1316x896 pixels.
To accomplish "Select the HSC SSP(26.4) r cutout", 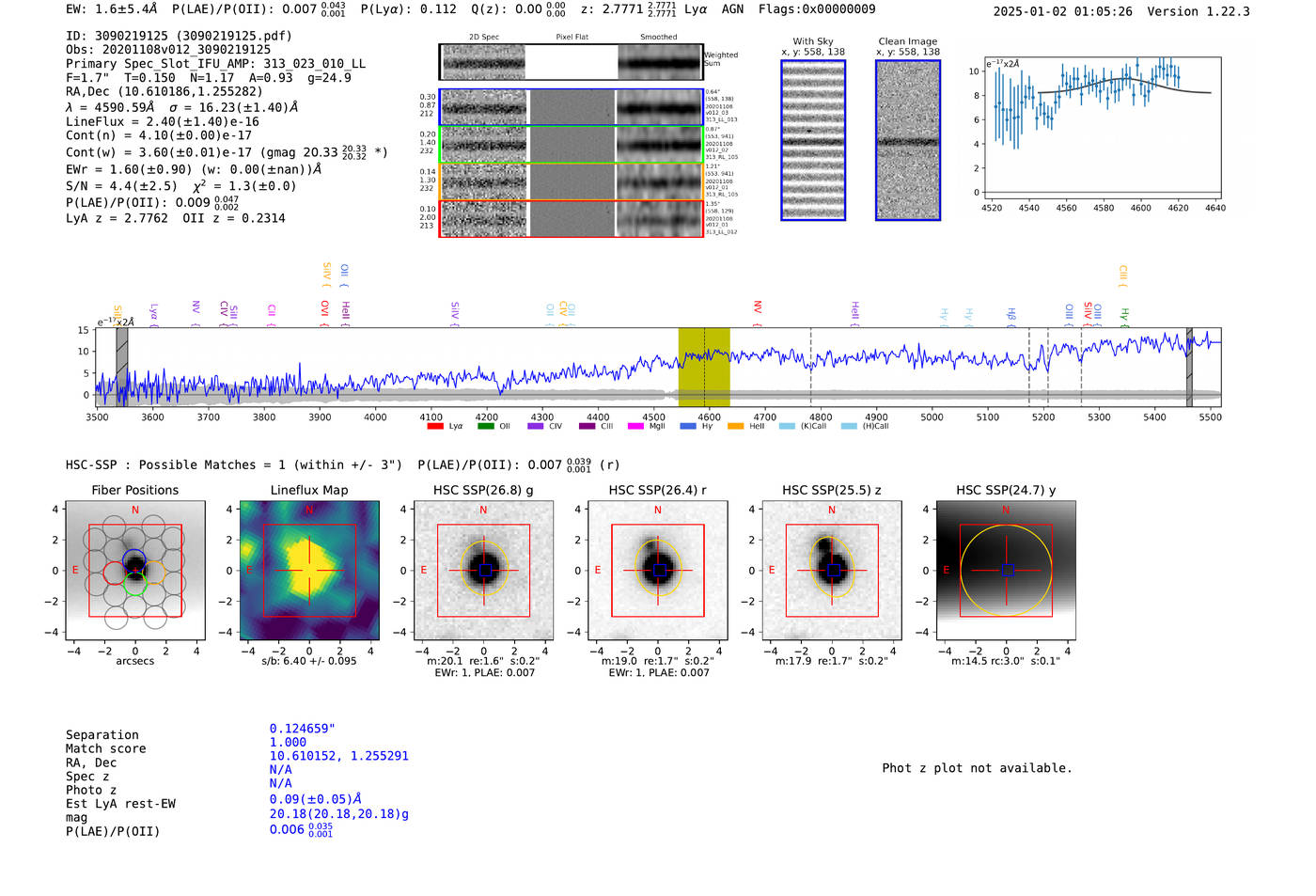I will pyautogui.click(x=658, y=571).
